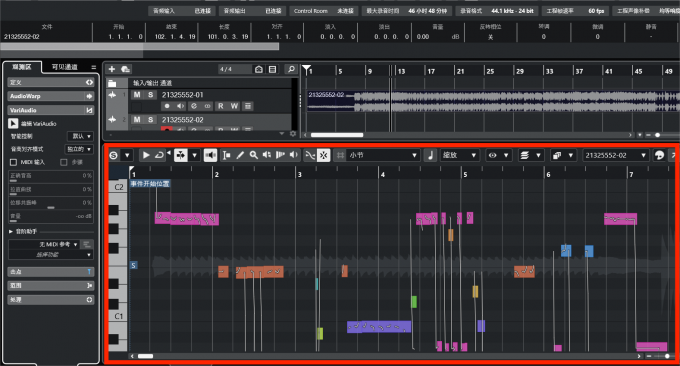Select the Zoom magnifier tool
The image size is (680, 366).
pos(253,155)
